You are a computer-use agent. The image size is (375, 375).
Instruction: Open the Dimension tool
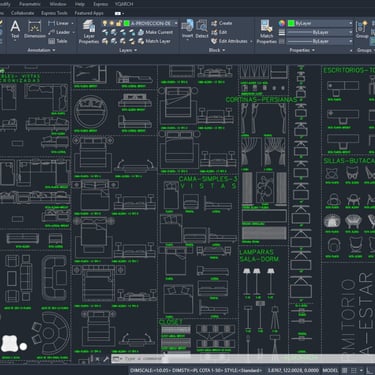35,30
